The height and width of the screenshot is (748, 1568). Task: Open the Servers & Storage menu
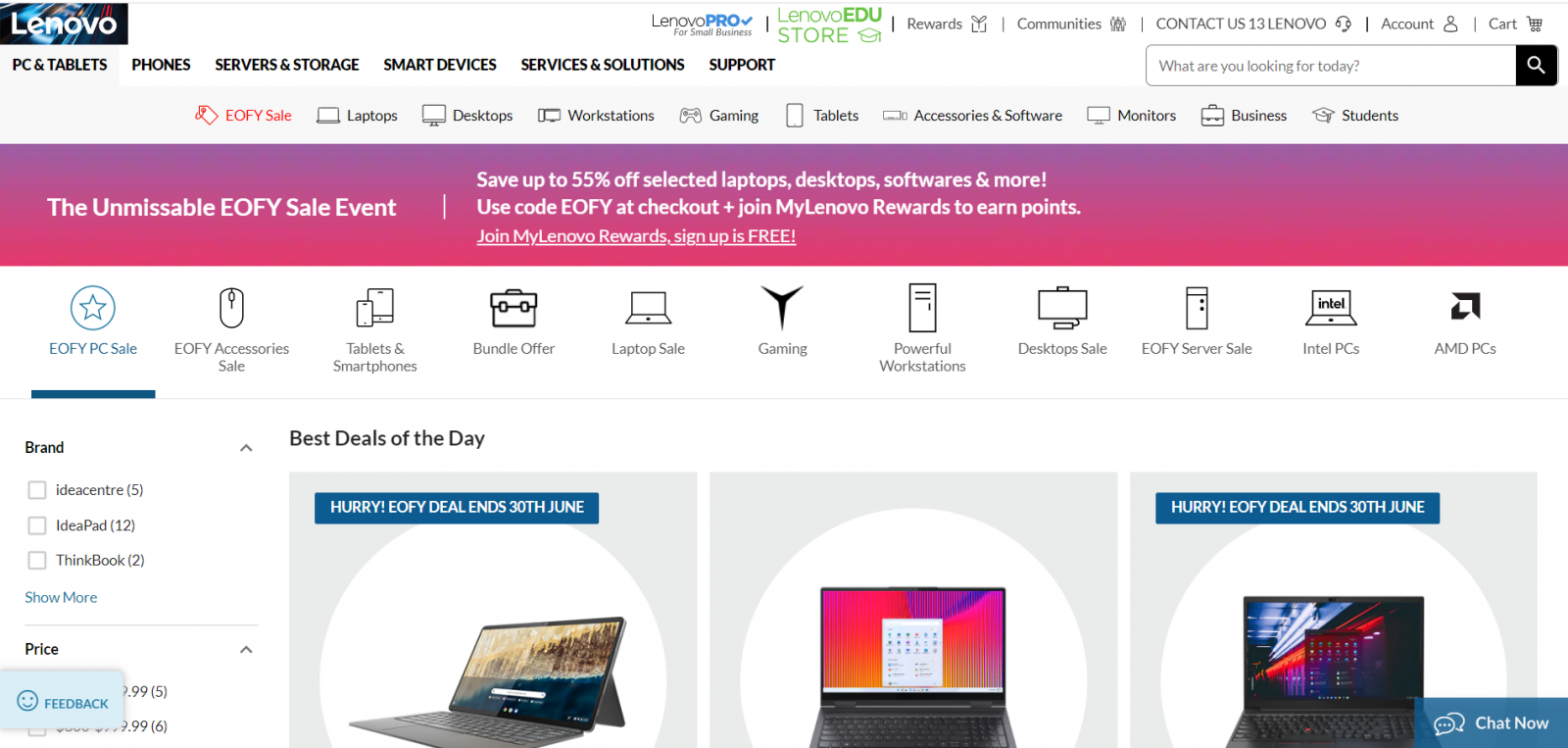click(287, 65)
